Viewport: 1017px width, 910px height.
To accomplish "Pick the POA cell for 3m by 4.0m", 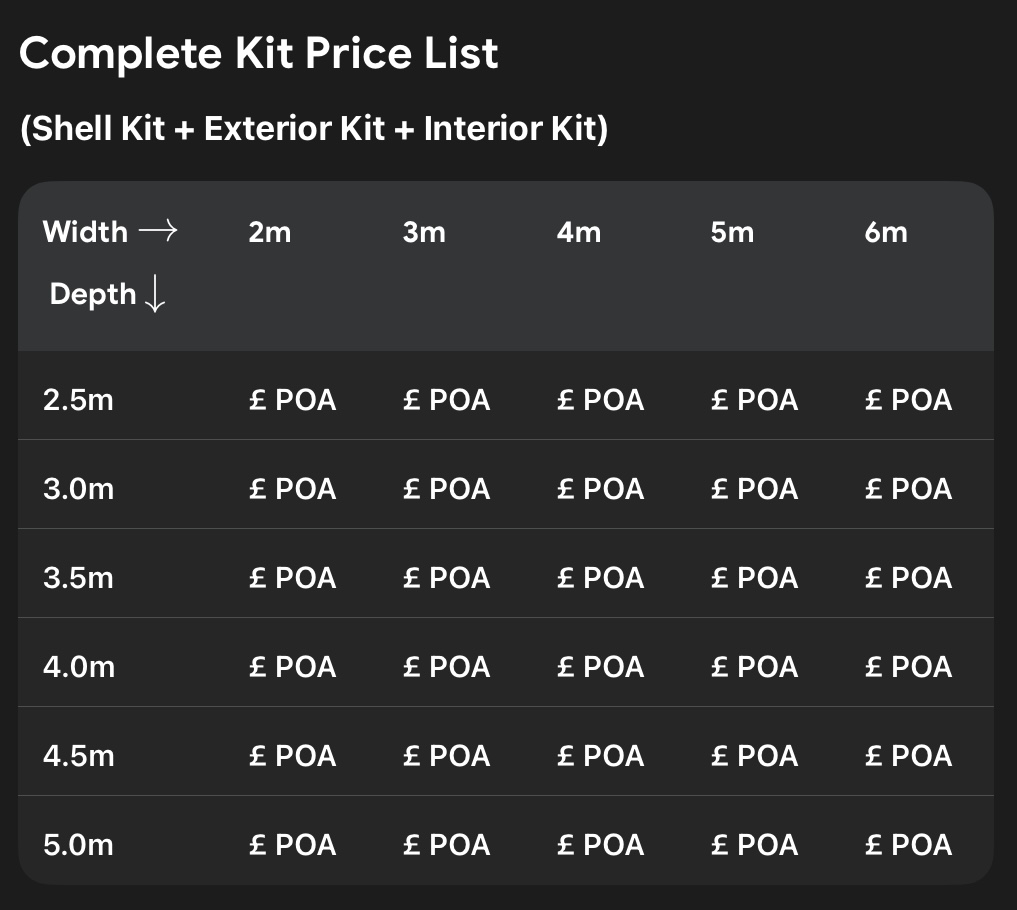I will point(446,667).
